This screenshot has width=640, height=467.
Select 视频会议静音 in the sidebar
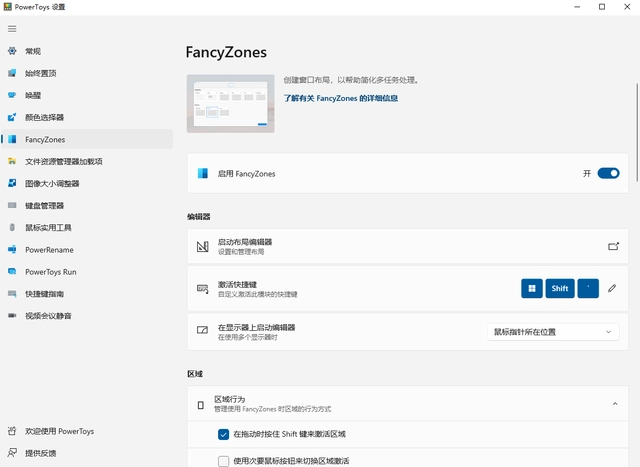click(x=87, y=316)
